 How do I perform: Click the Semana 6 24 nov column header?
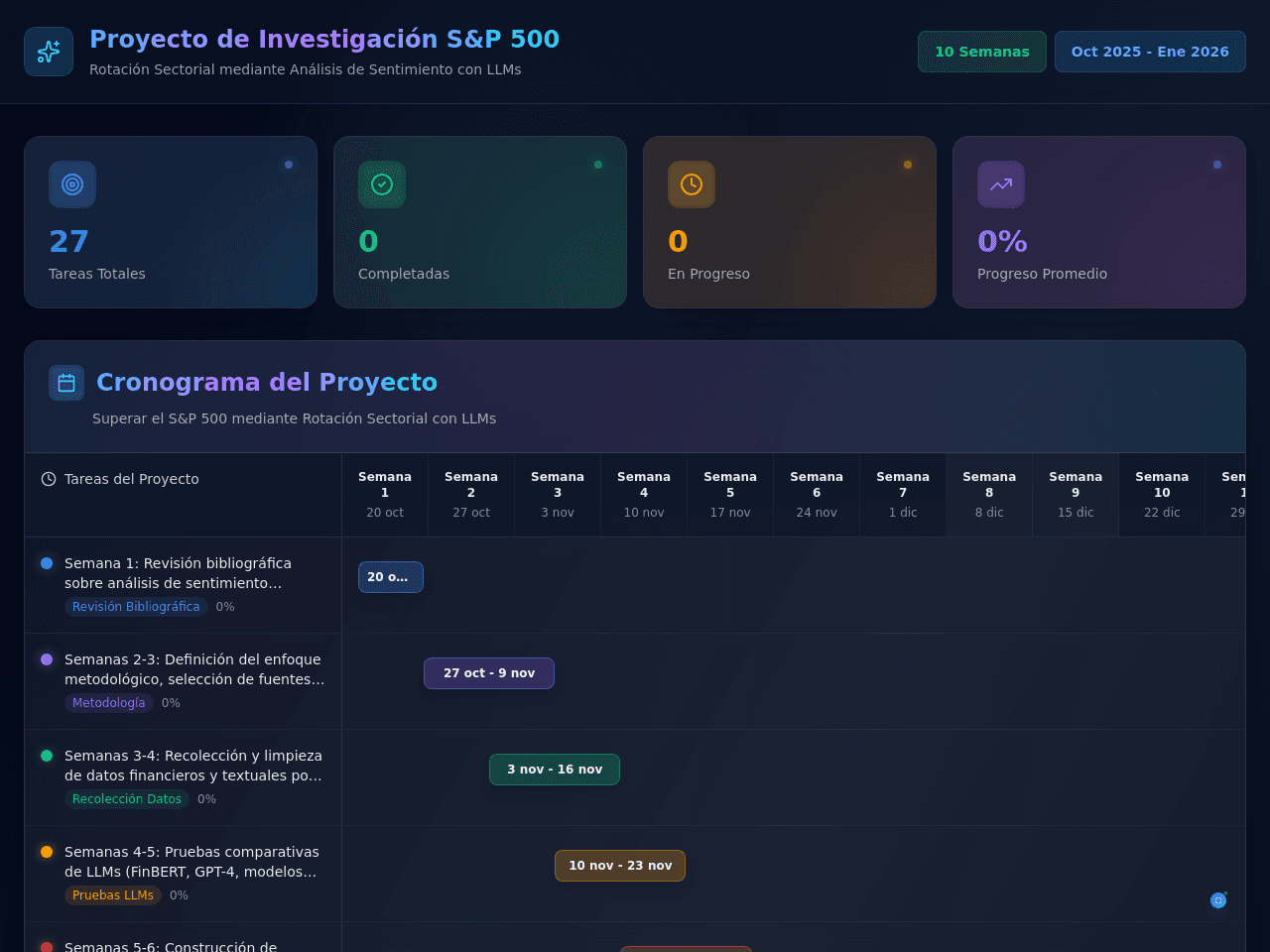click(817, 495)
